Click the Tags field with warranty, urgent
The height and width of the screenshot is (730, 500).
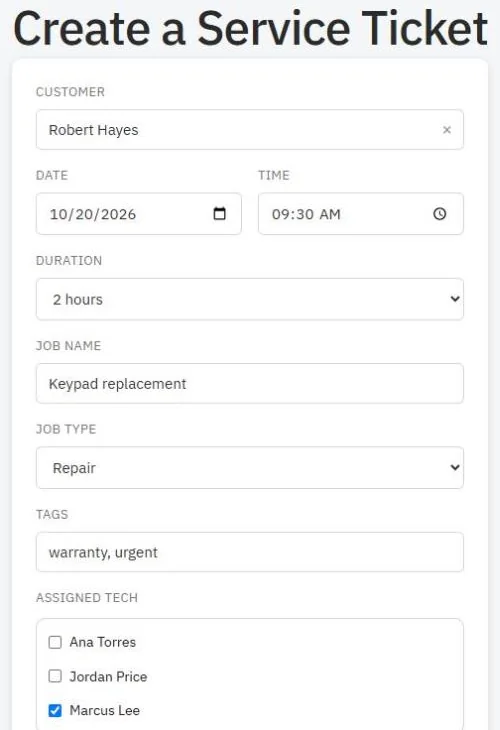[x=250, y=552]
